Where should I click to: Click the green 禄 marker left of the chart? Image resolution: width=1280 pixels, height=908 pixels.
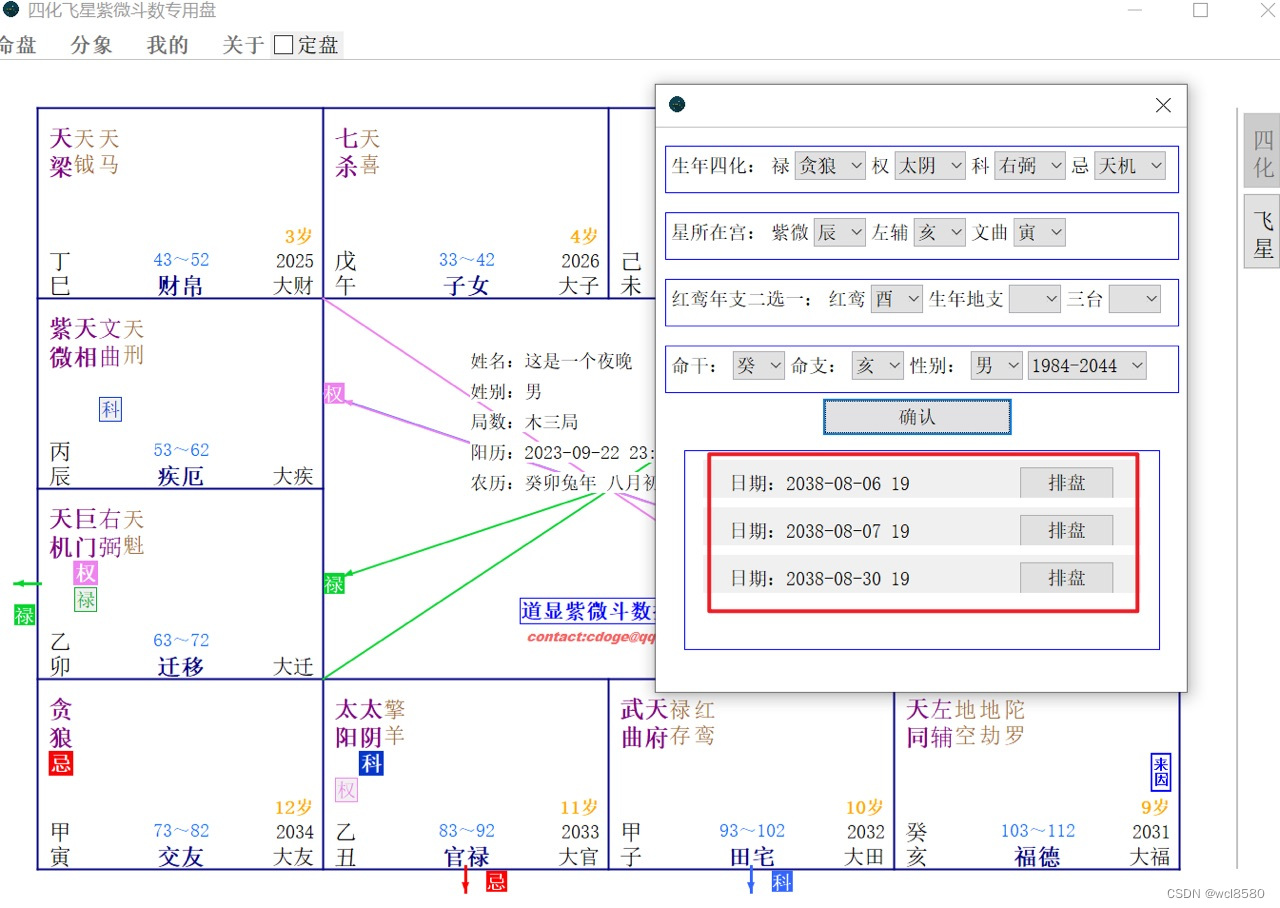pyautogui.click(x=24, y=615)
